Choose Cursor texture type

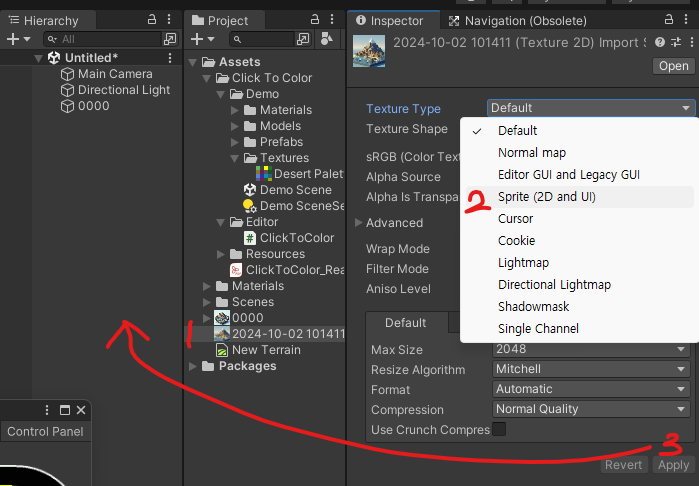pyautogui.click(x=580, y=218)
